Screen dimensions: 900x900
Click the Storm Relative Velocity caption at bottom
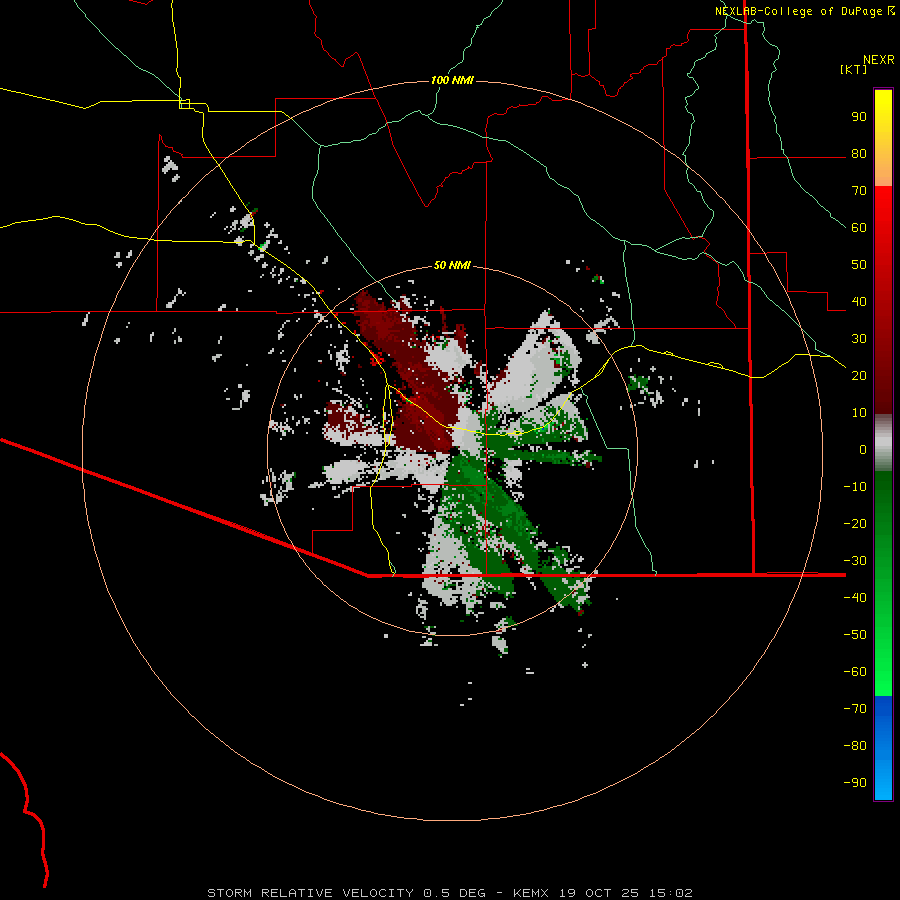(x=450, y=893)
